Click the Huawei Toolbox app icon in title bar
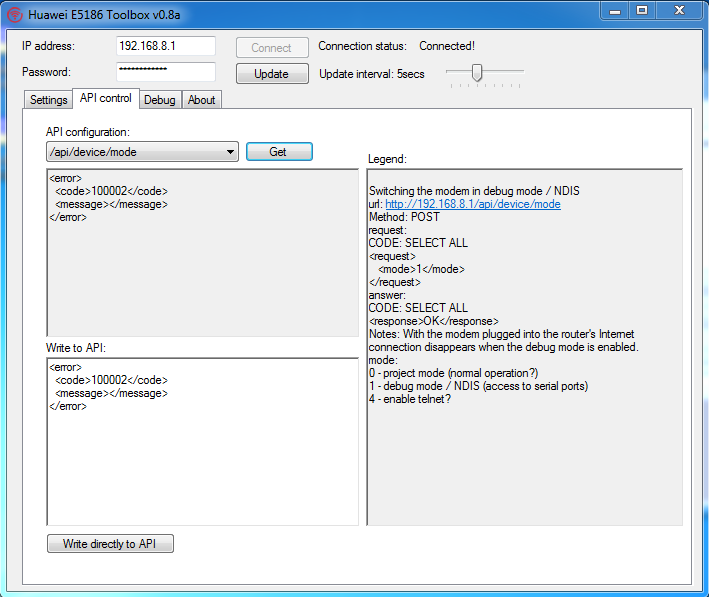The image size is (709, 597). 14,15
